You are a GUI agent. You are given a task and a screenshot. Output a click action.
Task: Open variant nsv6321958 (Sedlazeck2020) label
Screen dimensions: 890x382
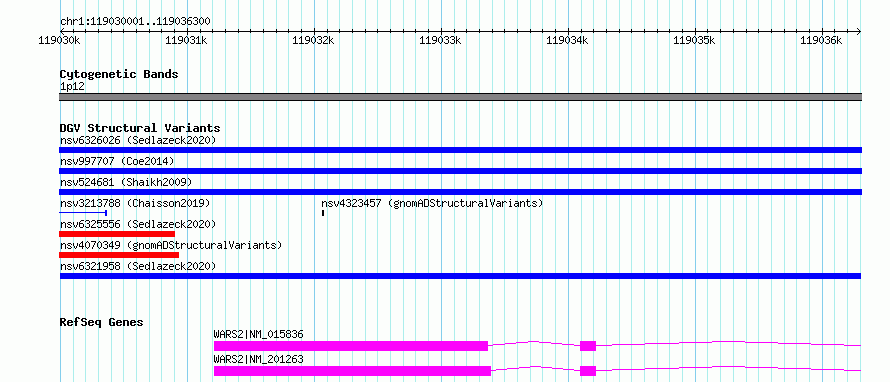point(138,266)
